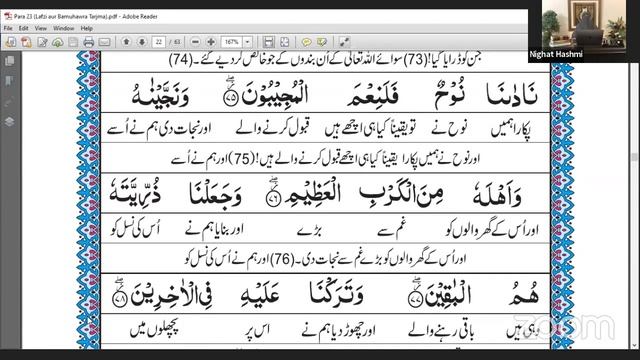
Task: Click verse number marker (76)
Action: (282, 259)
